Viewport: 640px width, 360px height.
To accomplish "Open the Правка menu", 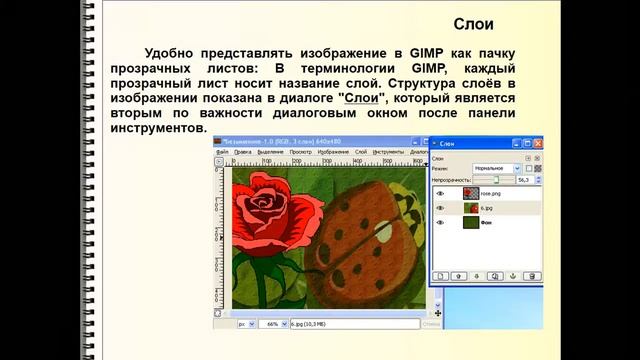I will pos(243,152).
